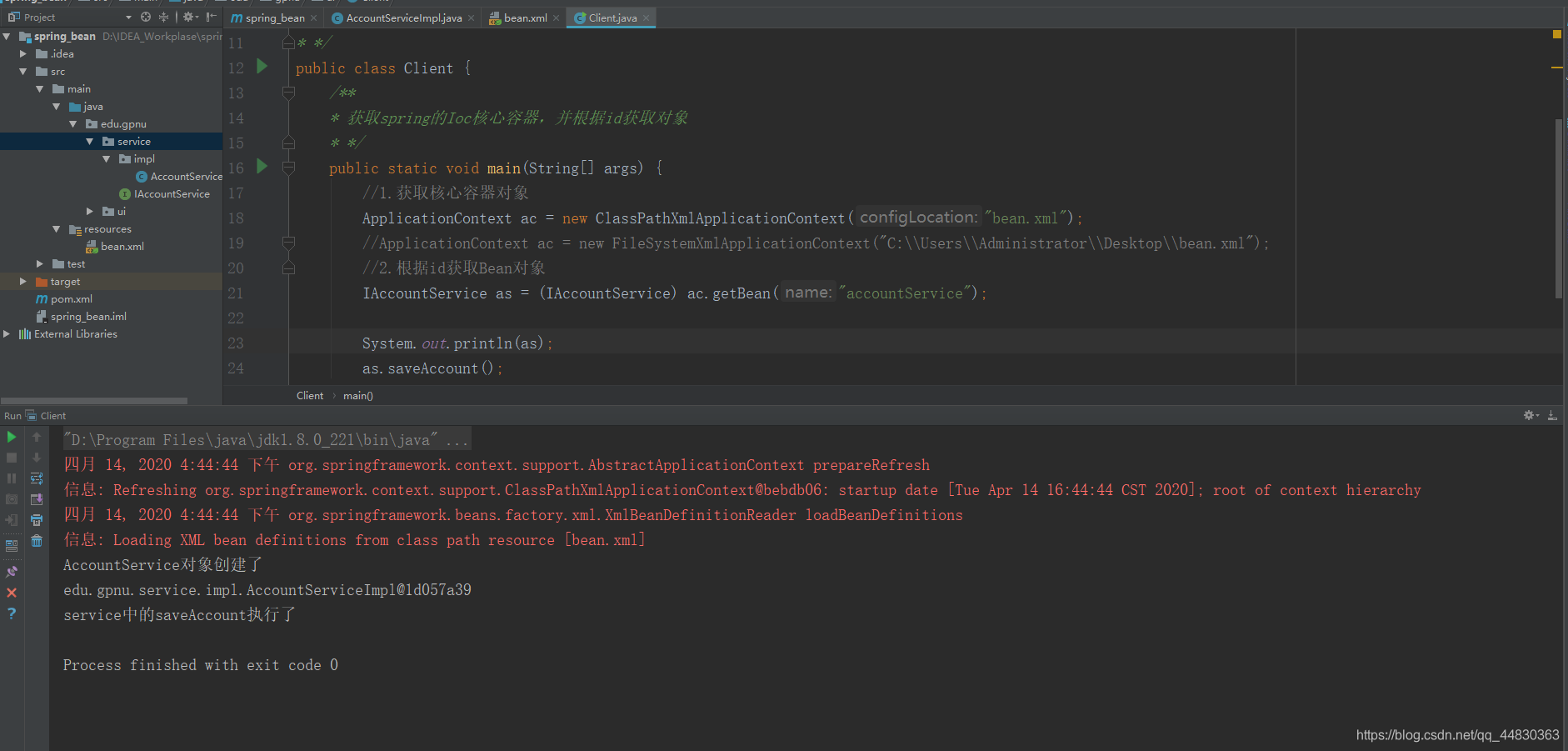This screenshot has width=1568, height=751.
Task: Restore the run panel layout
Action: 12,546
